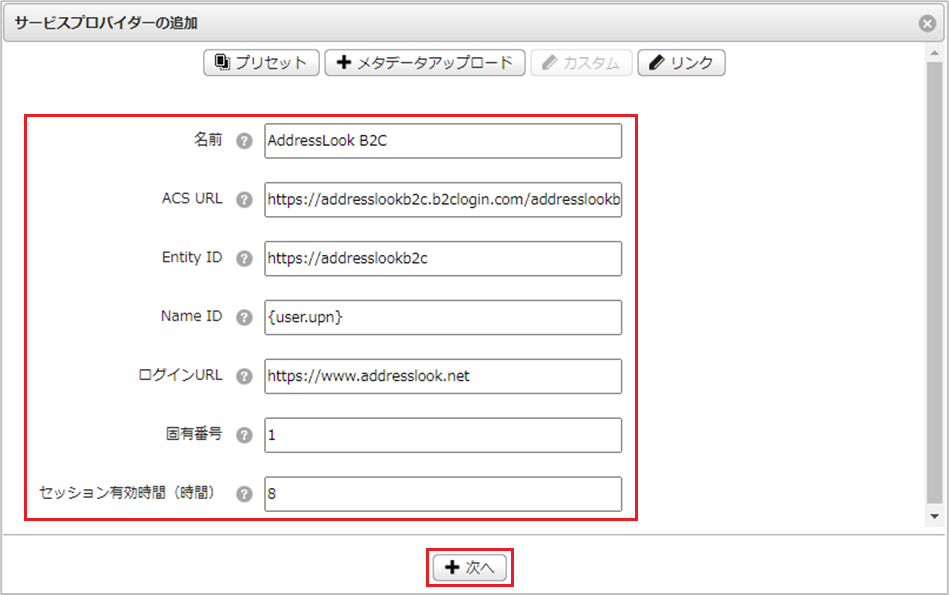Show help for the Entity ID field
The image size is (949, 595).
pos(244,258)
